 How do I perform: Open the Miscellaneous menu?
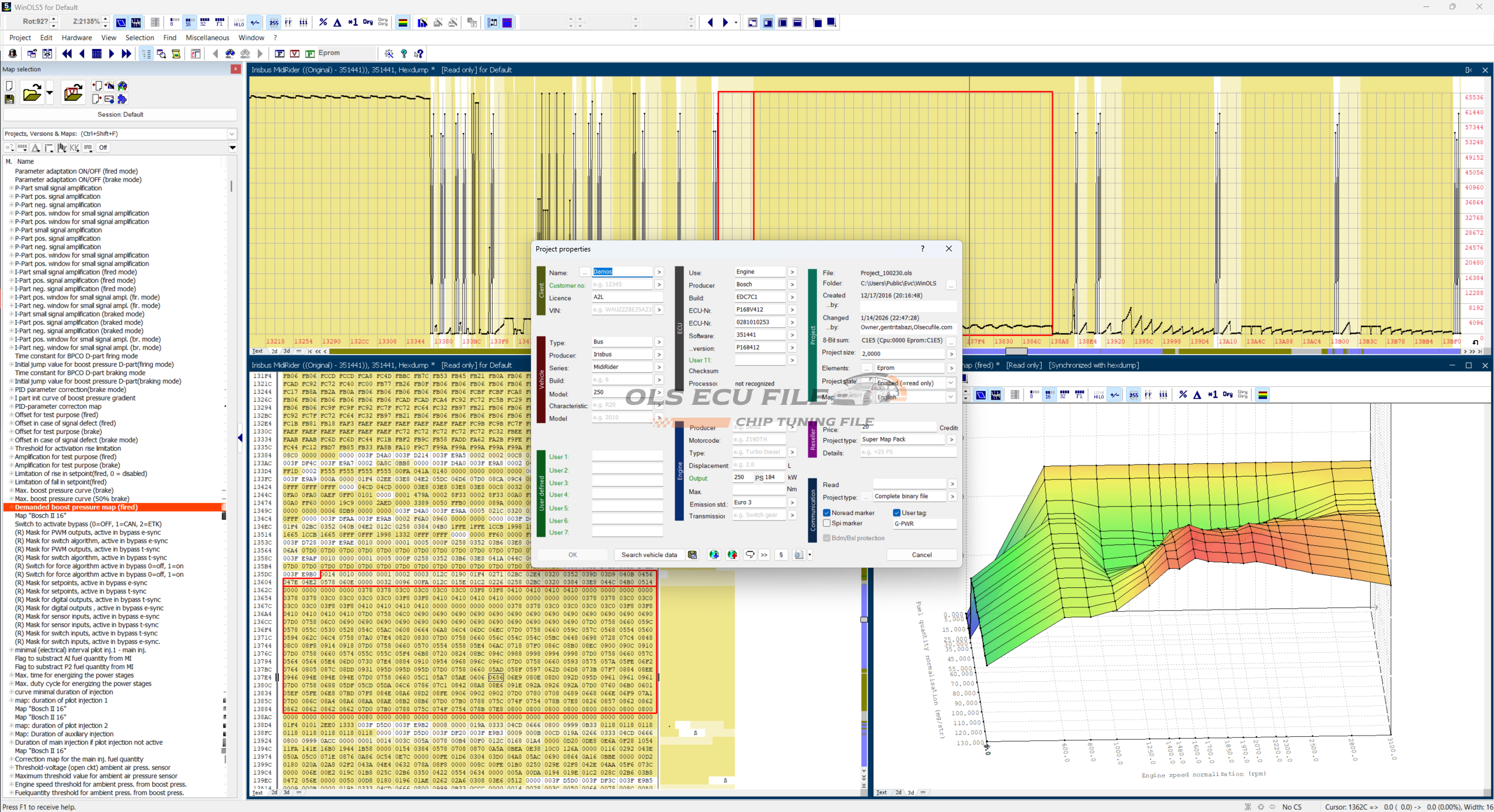point(207,38)
